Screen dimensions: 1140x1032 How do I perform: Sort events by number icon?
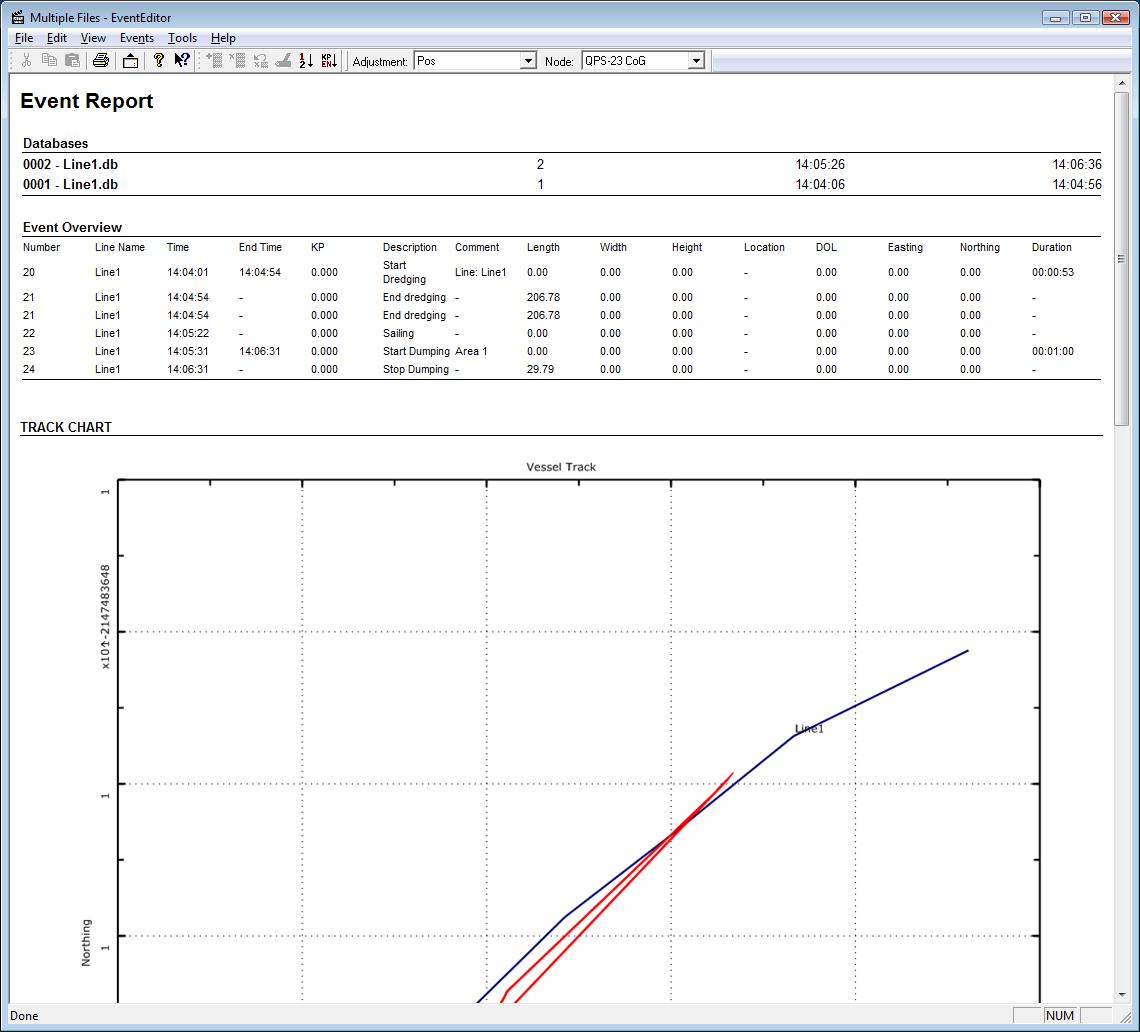tap(306, 61)
